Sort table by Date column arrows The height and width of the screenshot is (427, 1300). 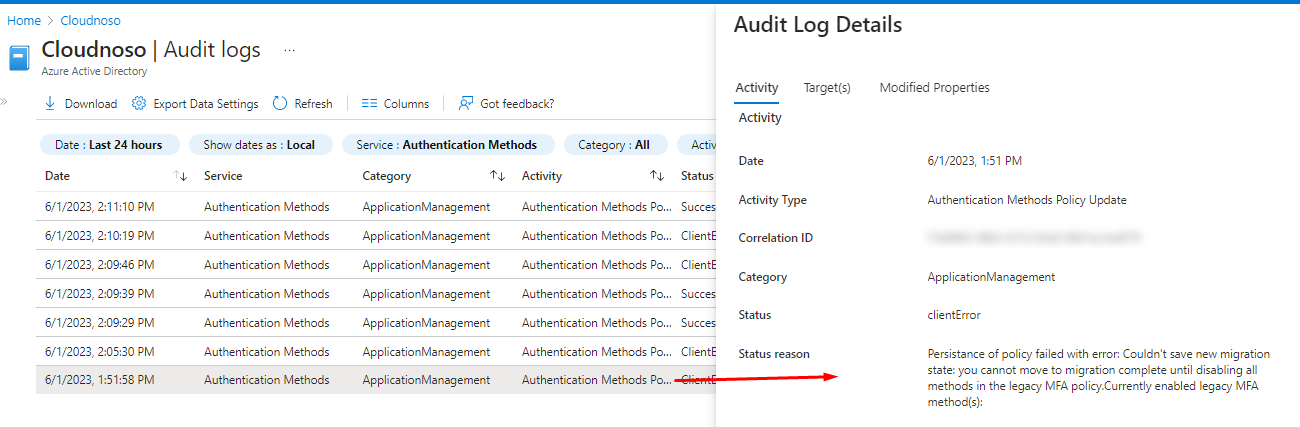coord(180,176)
